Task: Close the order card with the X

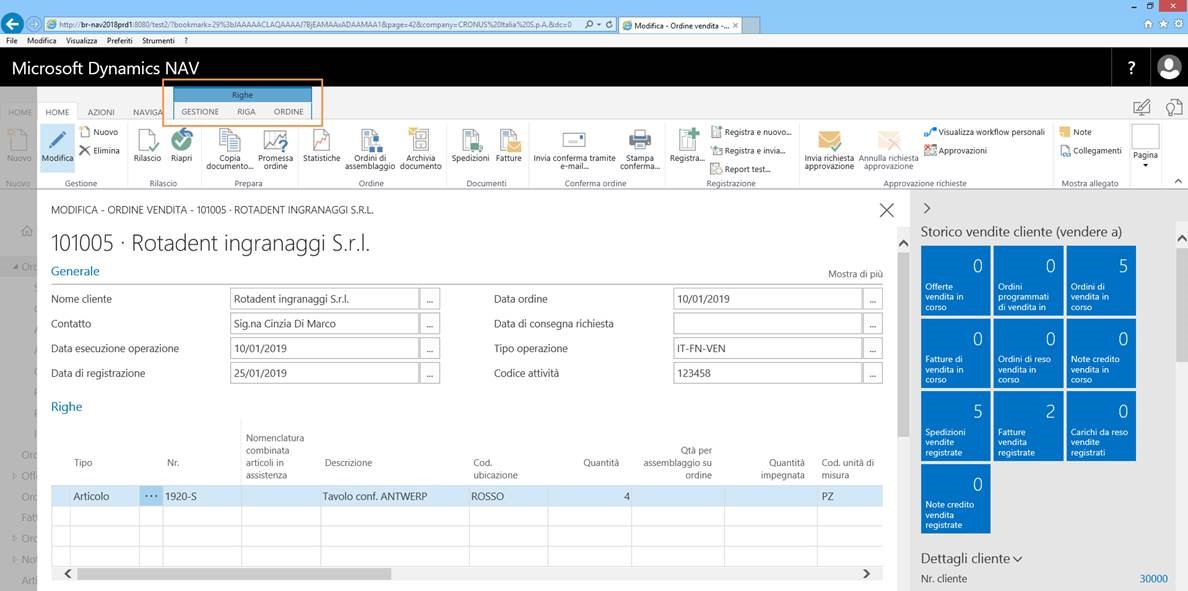Action: (886, 211)
